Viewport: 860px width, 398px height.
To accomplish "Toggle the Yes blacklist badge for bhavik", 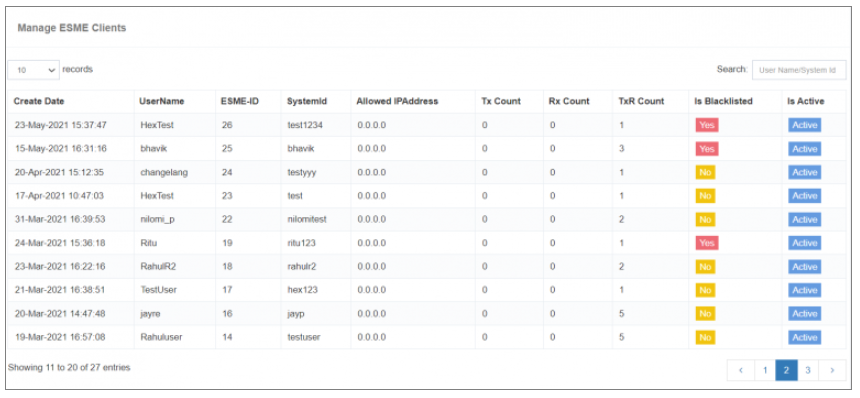I will pyautogui.click(x=707, y=149).
